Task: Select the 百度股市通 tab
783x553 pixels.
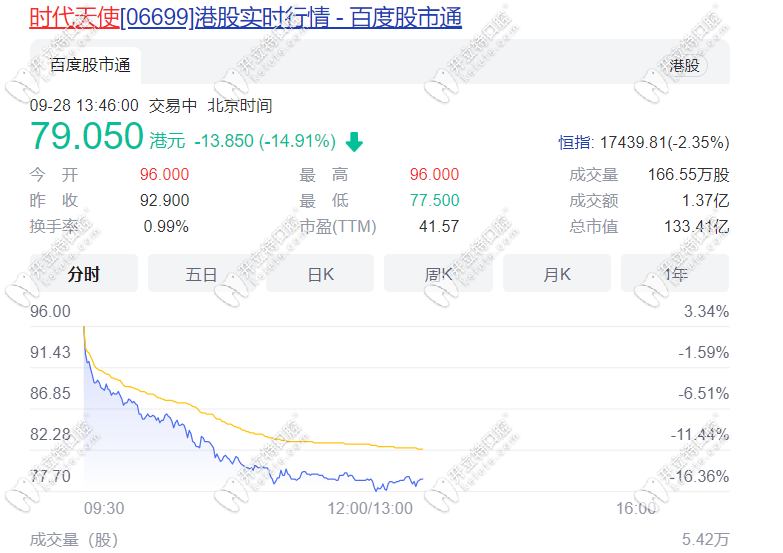Action: [x=90, y=65]
